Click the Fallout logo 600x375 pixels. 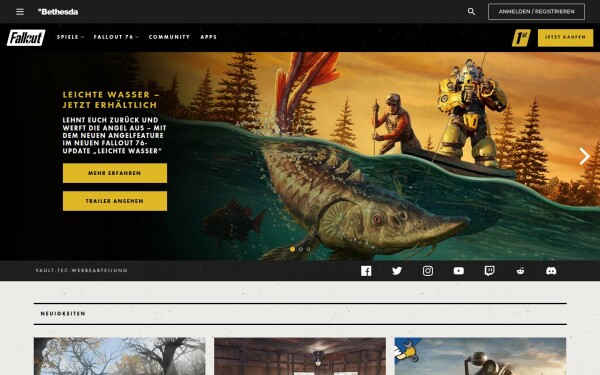[x=26, y=38]
